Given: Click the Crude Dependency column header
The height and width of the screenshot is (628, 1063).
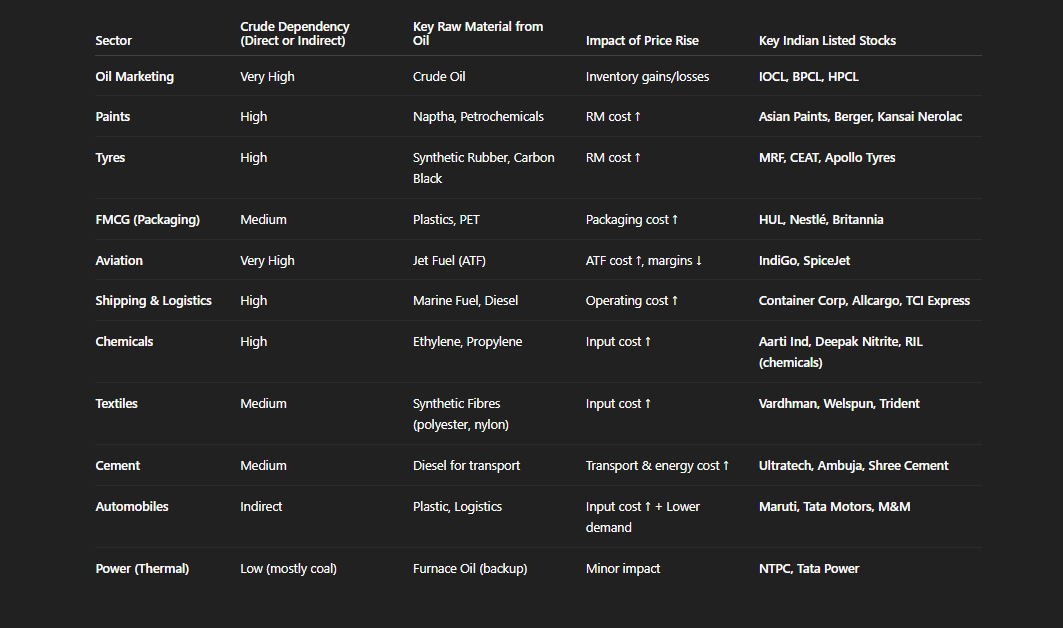Looking at the screenshot, I should [295, 34].
